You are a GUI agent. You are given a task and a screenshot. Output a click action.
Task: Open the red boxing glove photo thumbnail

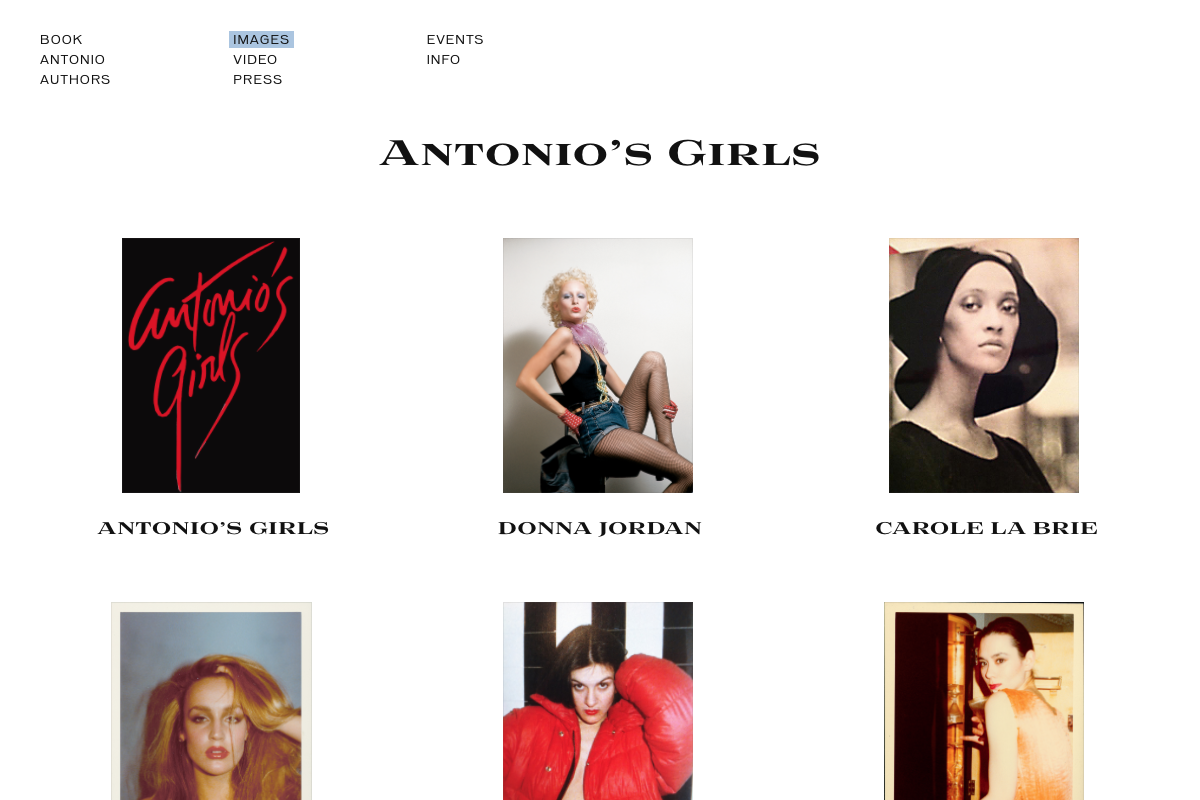pyautogui.click(x=598, y=701)
